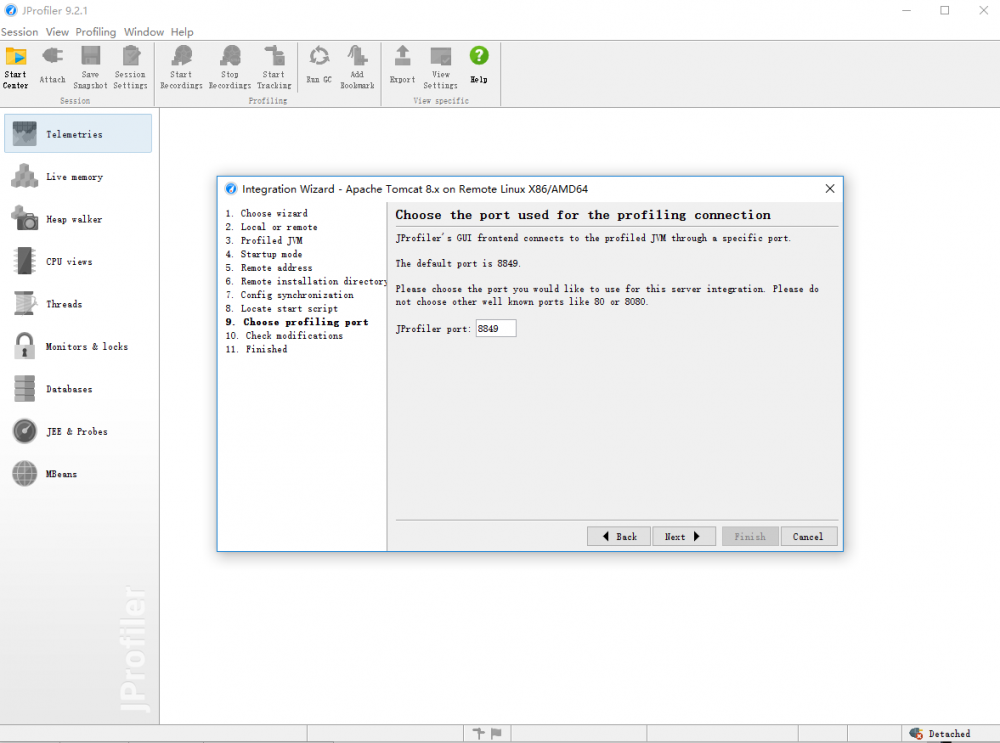Image resolution: width=1000 pixels, height=743 pixels.
Task: Select the Telemetries section
Action: pyautogui.click(x=78, y=134)
